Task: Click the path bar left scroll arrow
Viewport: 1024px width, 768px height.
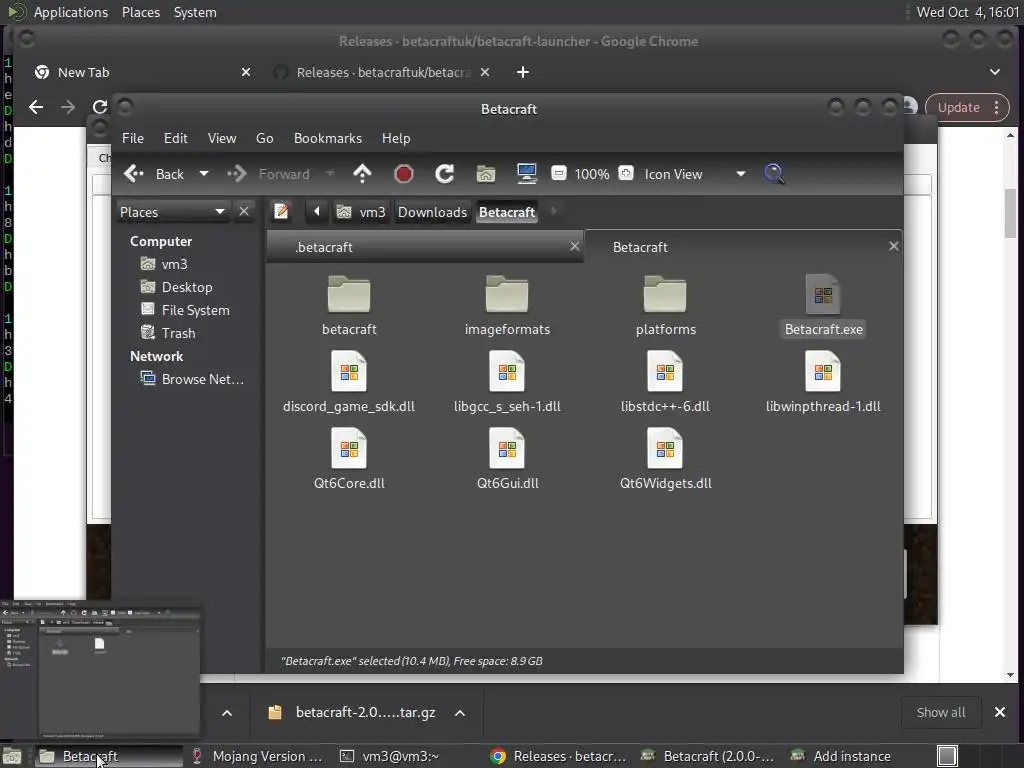Action: pyautogui.click(x=317, y=212)
